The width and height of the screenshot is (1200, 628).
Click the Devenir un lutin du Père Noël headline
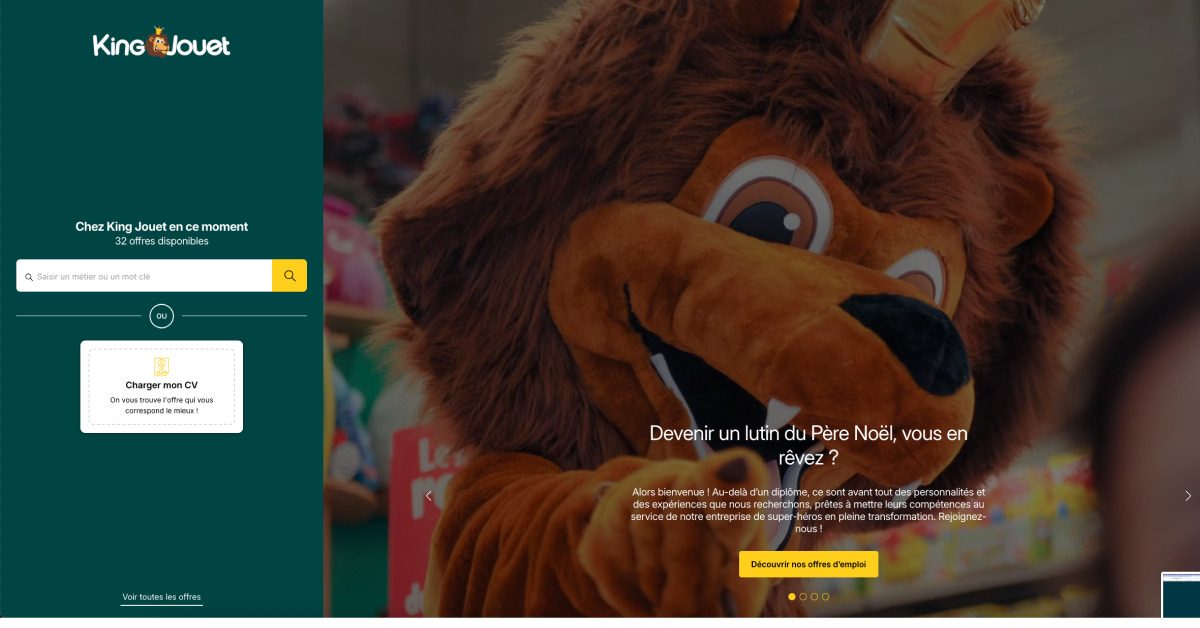(808, 446)
